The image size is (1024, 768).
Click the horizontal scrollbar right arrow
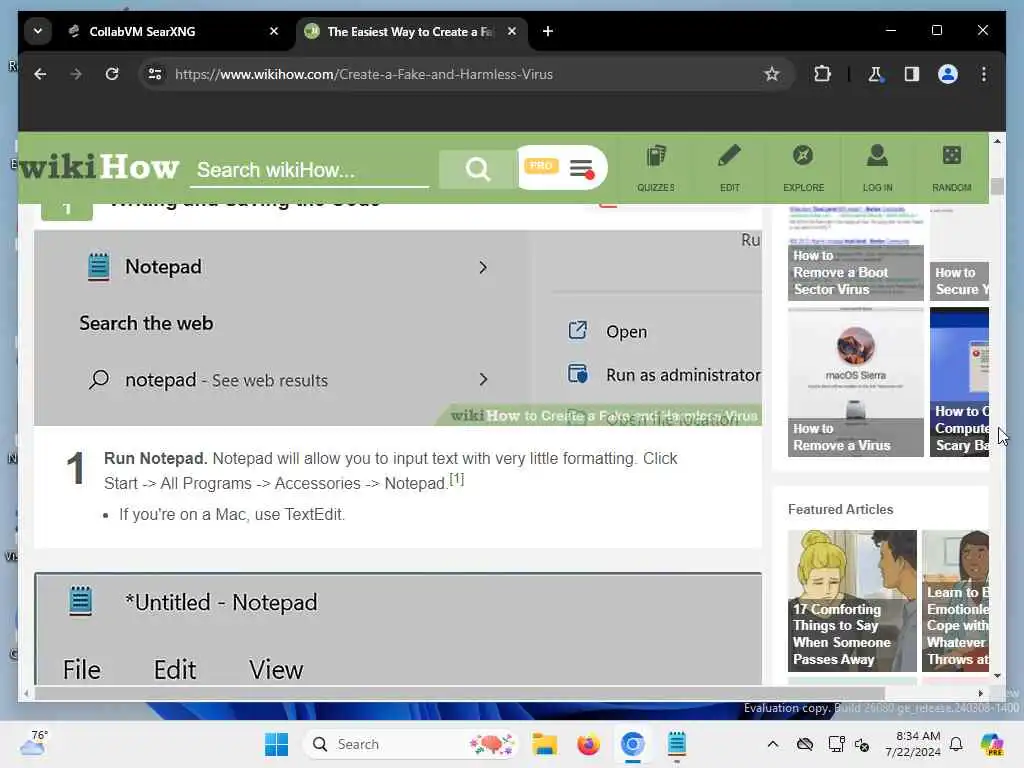tap(980, 694)
